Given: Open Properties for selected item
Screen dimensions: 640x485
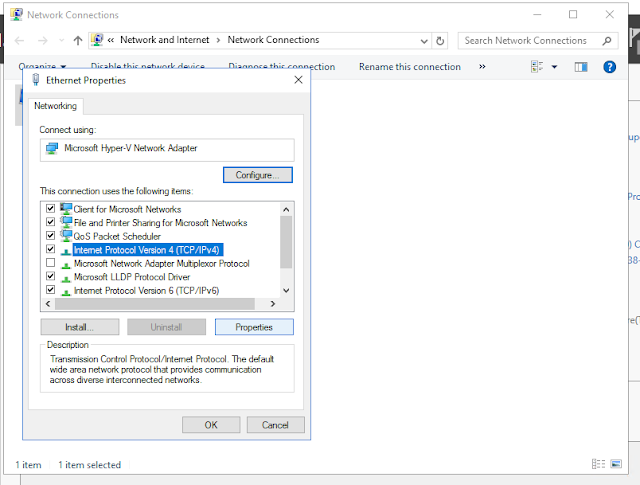Looking at the screenshot, I should pos(254,327).
